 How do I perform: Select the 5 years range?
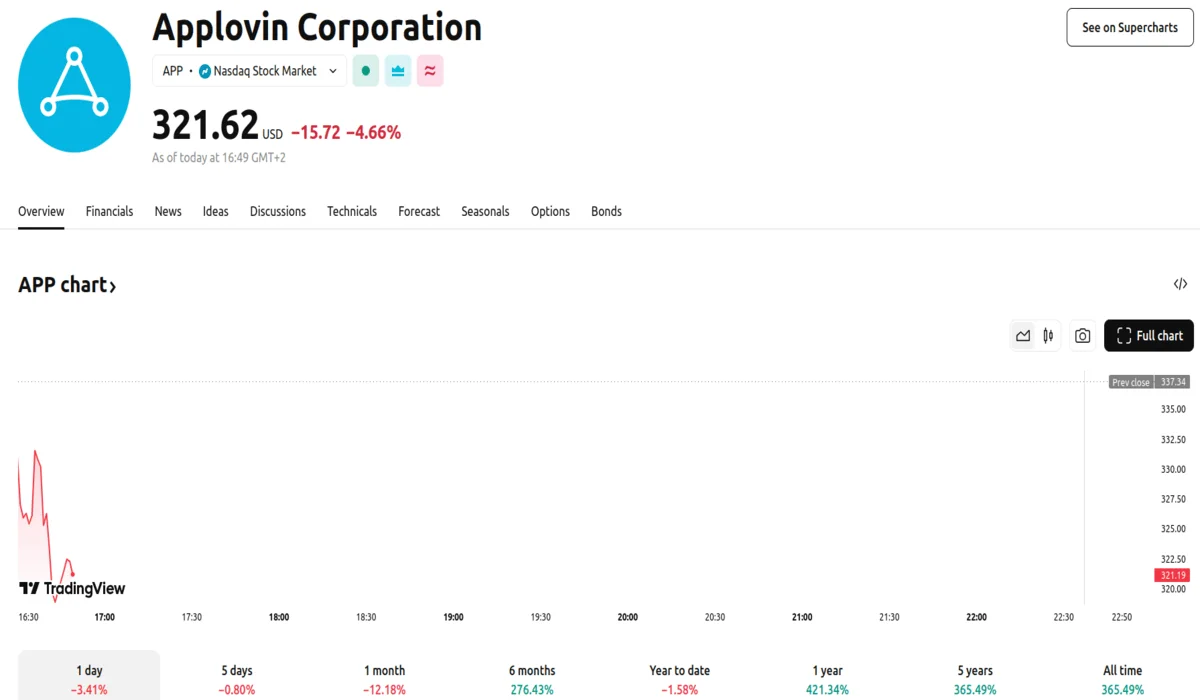[x=974, y=679]
